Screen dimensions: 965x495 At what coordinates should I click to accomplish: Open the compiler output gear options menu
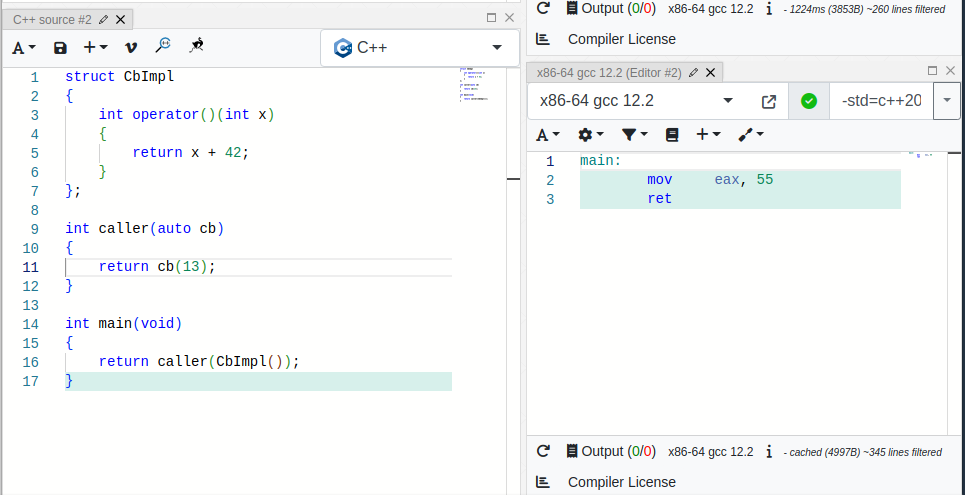[x=591, y=134]
